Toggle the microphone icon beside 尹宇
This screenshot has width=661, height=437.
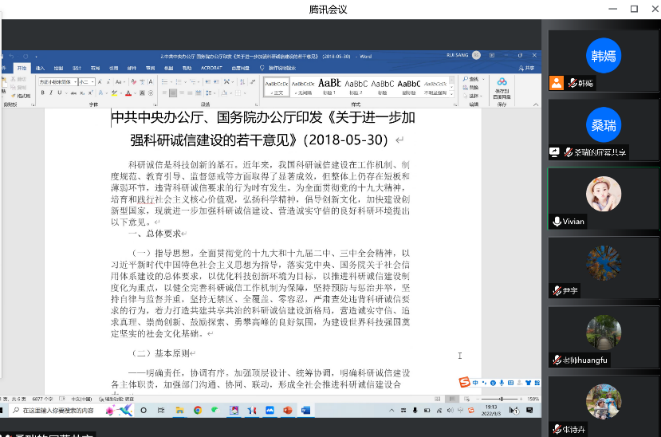[x=557, y=291]
